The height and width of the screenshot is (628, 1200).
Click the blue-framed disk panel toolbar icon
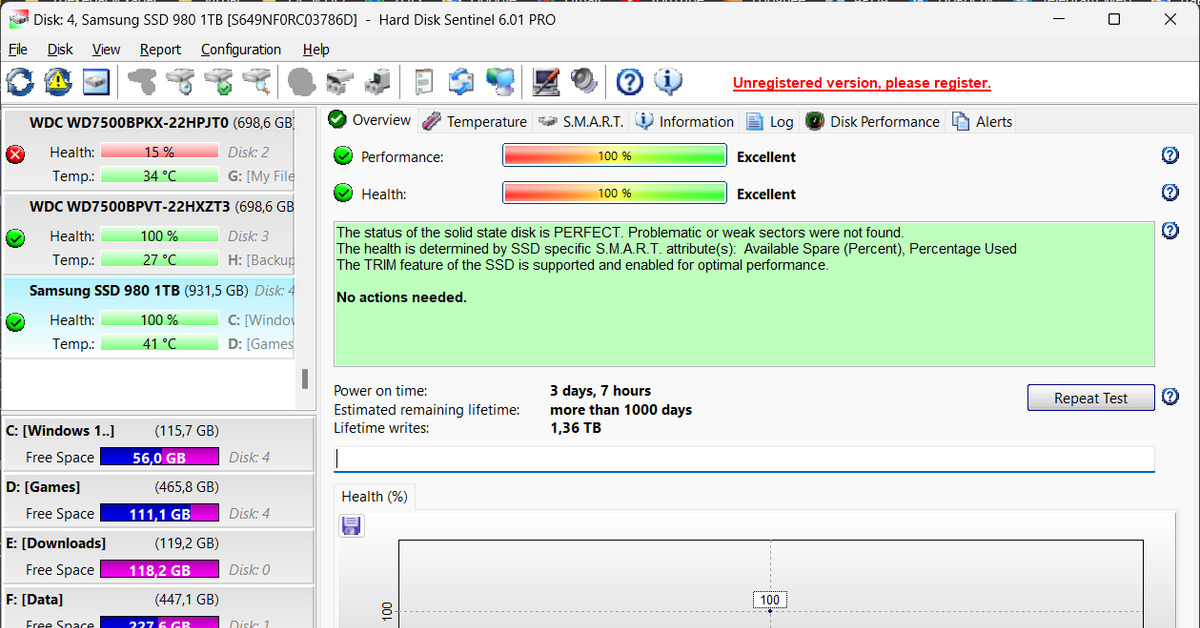pyautogui.click(x=95, y=81)
